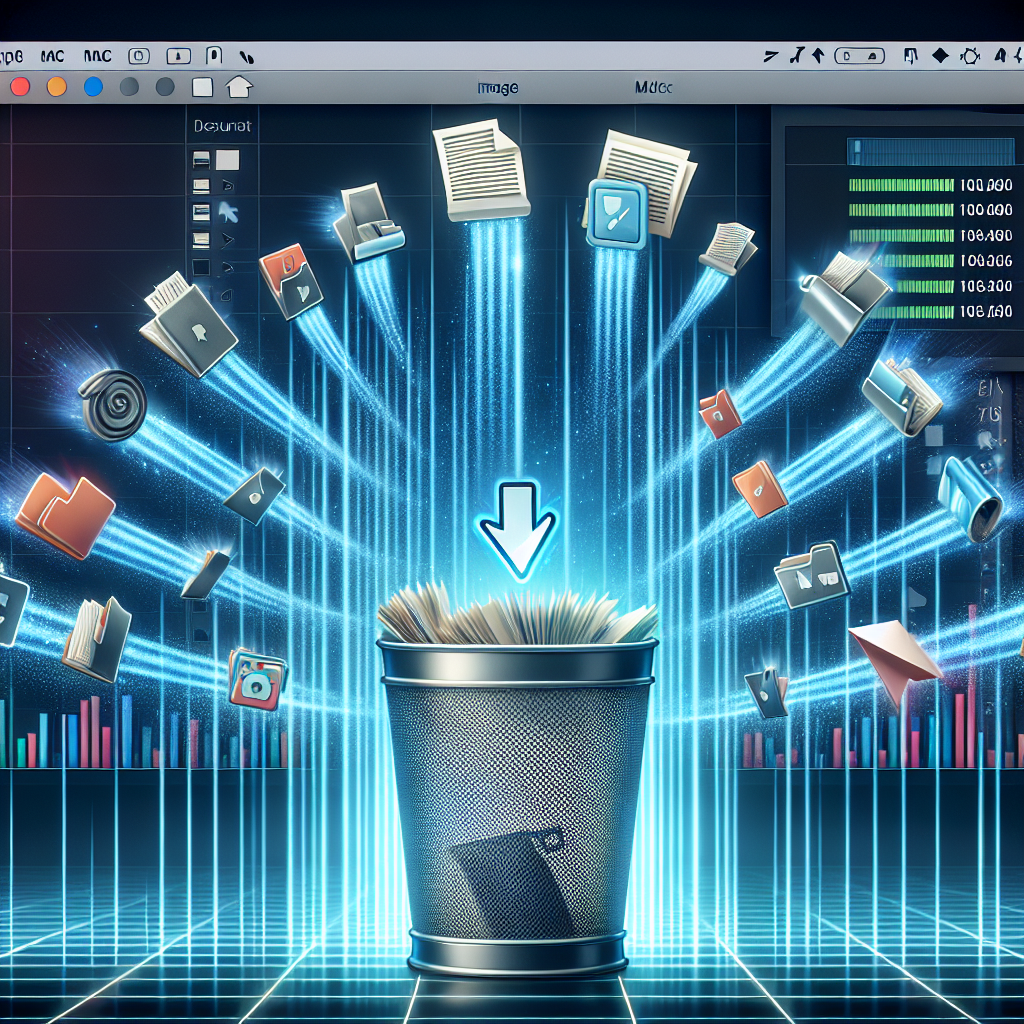The image size is (1024, 1024).
Task: Toggle the second checkbox in the sidebar list
Action: pos(201,185)
